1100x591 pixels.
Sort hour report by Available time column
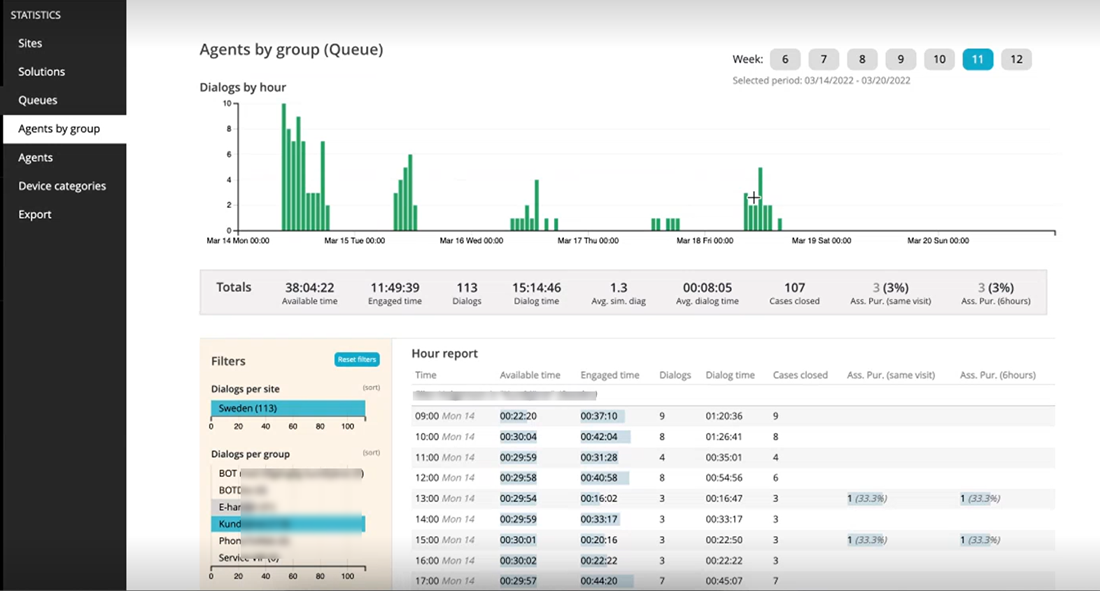(530, 375)
